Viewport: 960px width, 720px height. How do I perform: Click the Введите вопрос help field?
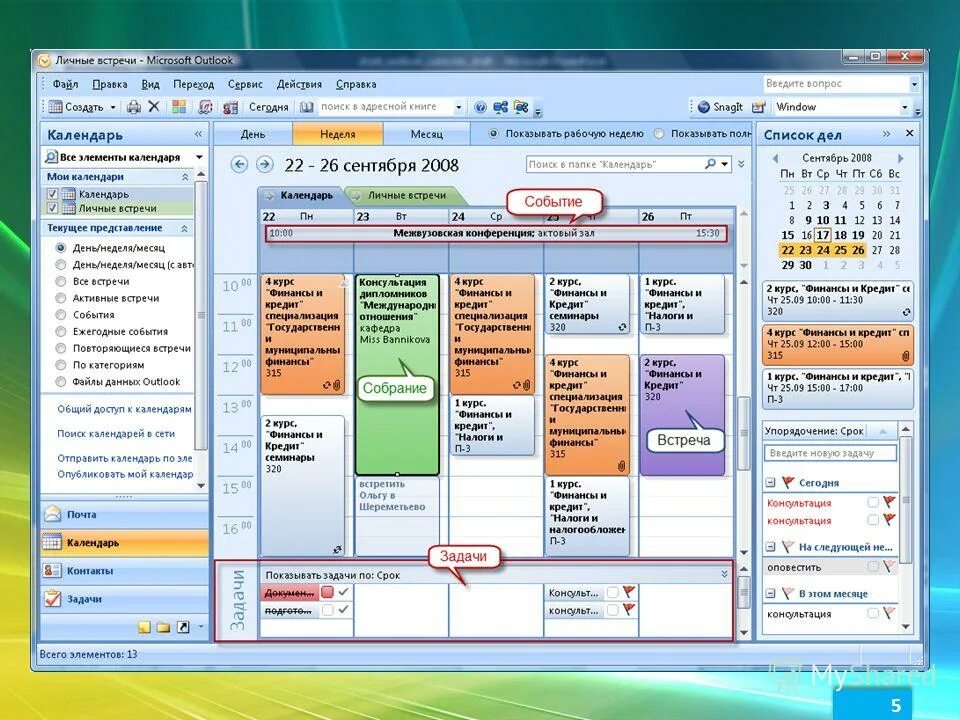coord(836,84)
